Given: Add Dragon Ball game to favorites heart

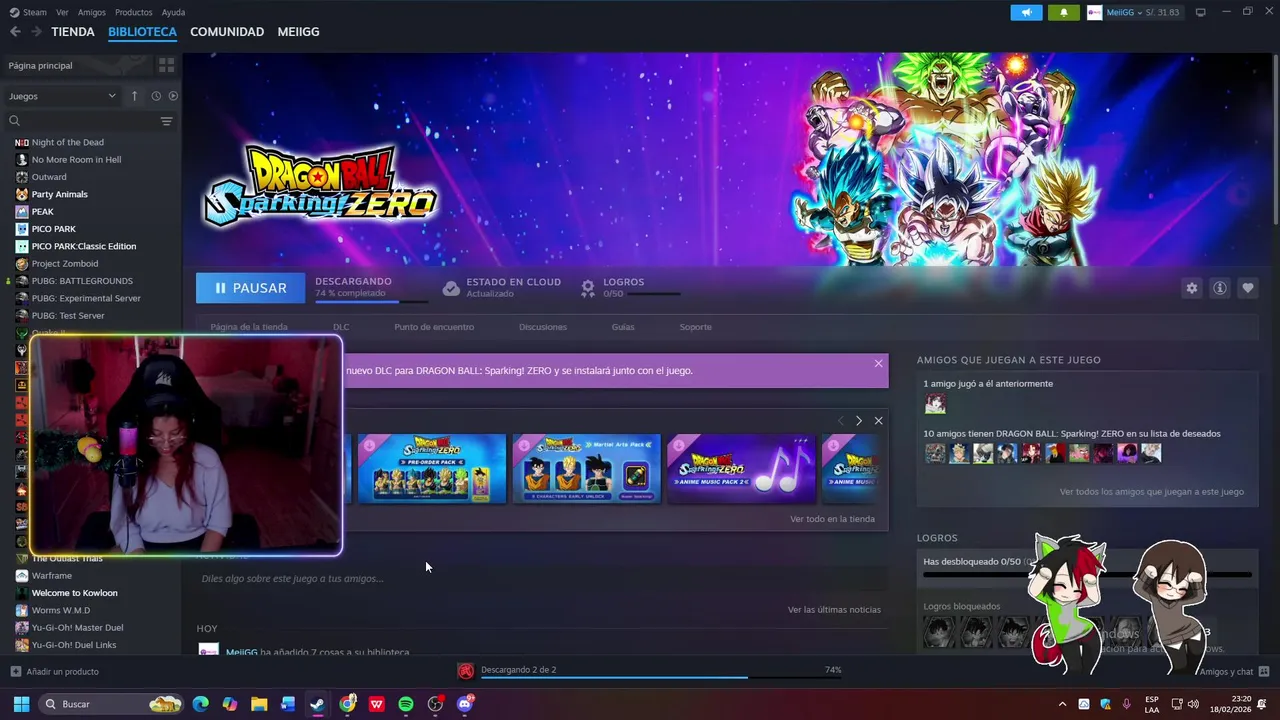Looking at the screenshot, I should 1247,288.
